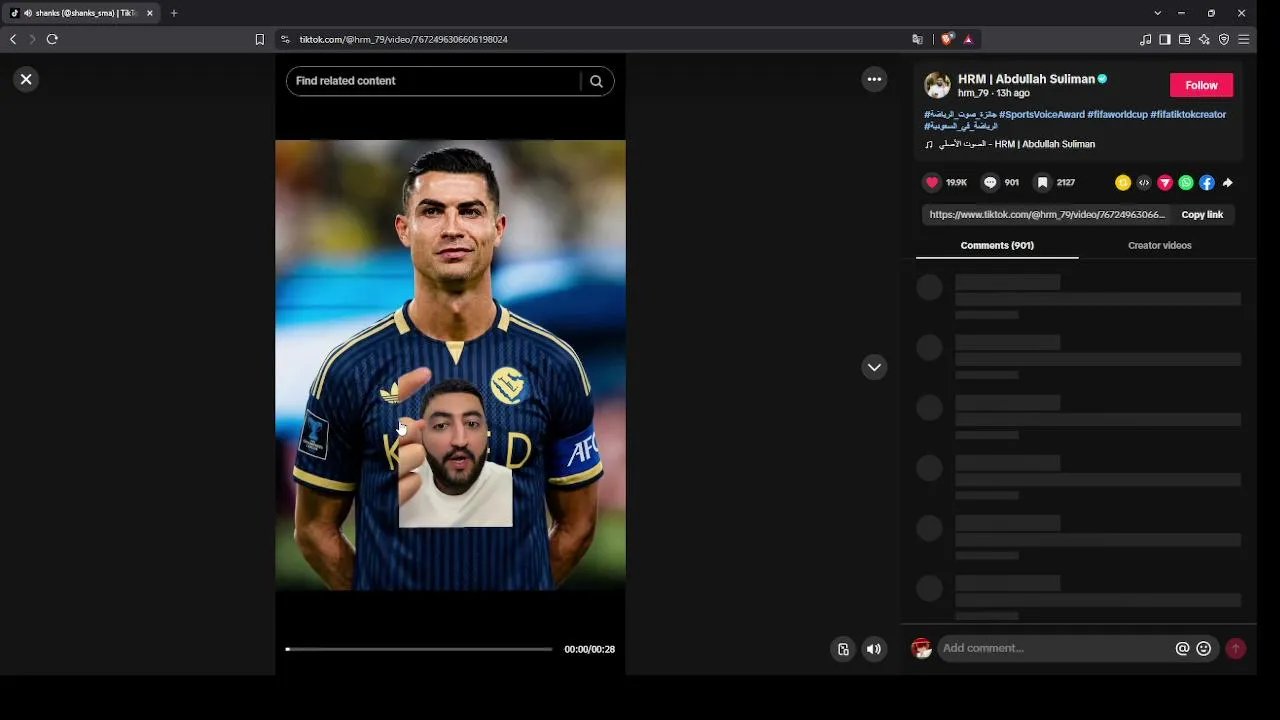Switch to the Creator videos tab

[x=1159, y=245]
